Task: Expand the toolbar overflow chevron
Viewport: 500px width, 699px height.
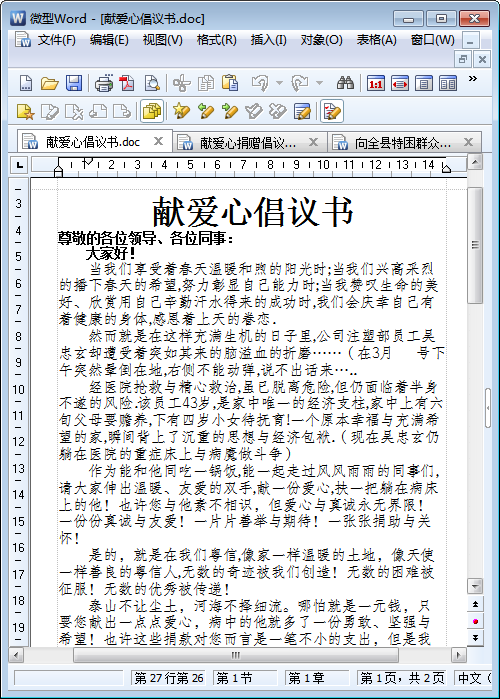Action: coord(473,79)
